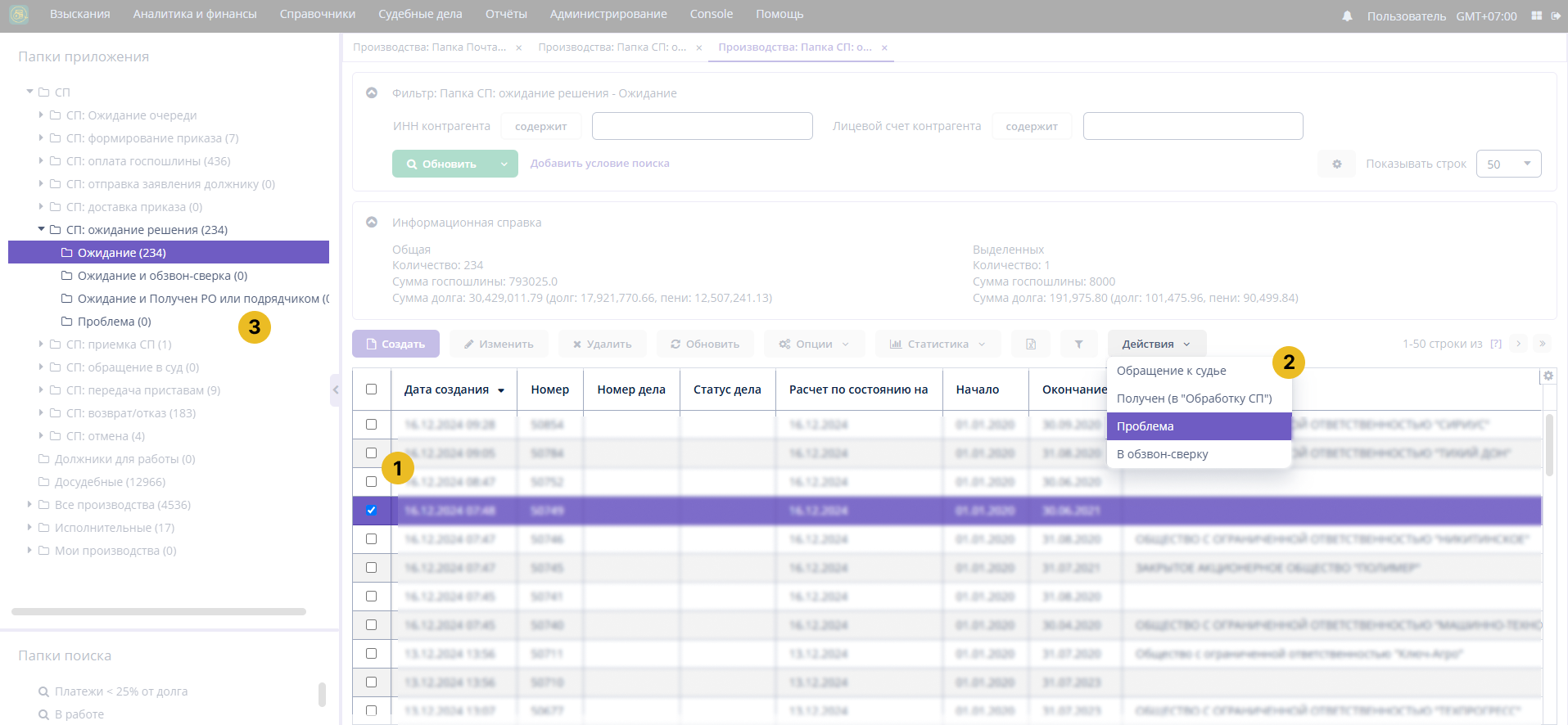
Task: Click the notifications bell icon
Action: point(1347,16)
